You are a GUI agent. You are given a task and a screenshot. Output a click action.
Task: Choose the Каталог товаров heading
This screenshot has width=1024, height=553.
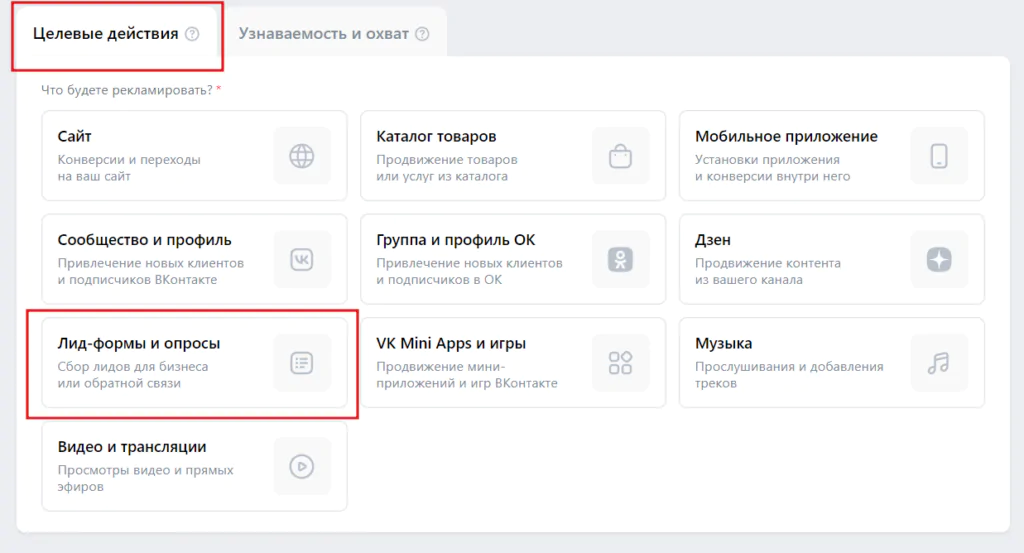tap(436, 136)
